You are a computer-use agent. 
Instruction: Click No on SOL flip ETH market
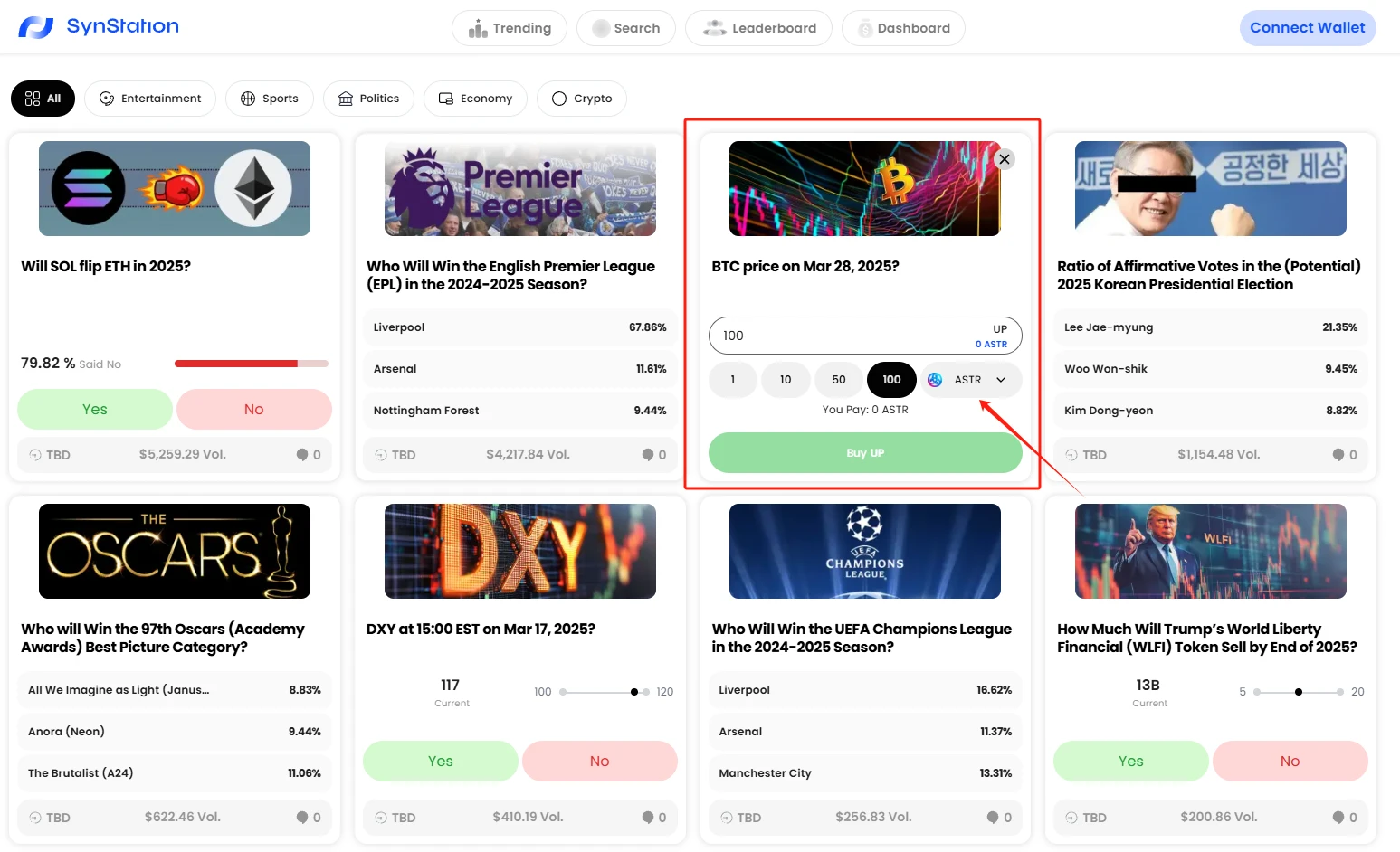254,410
